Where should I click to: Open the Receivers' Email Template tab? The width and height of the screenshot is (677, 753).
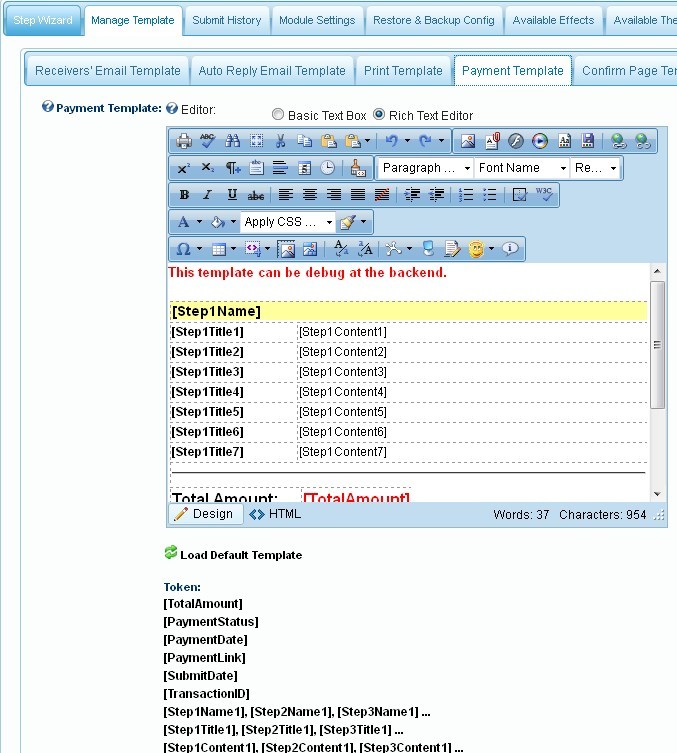pos(108,71)
